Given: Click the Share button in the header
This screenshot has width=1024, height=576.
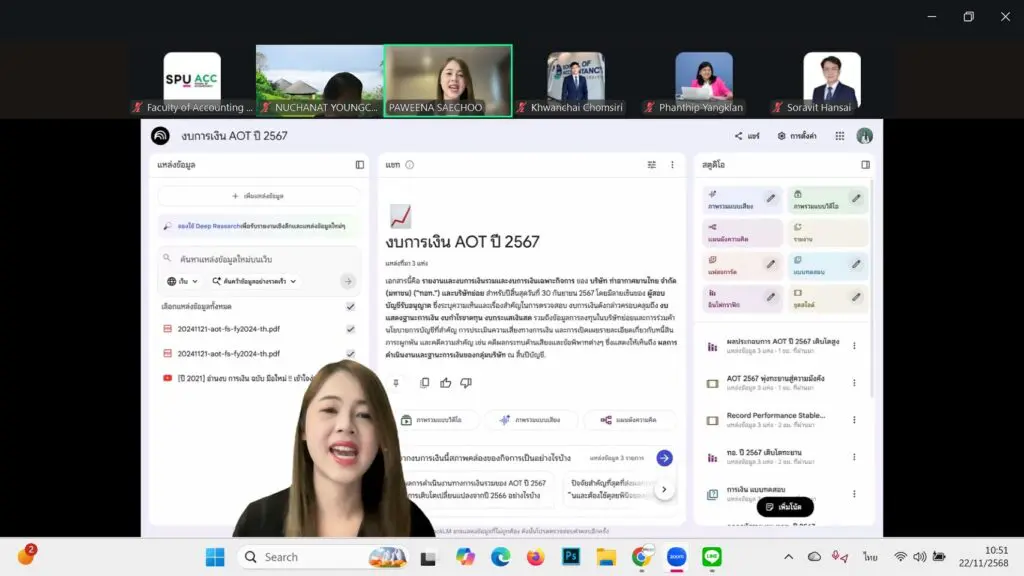Looking at the screenshot, I should [747, 136].
